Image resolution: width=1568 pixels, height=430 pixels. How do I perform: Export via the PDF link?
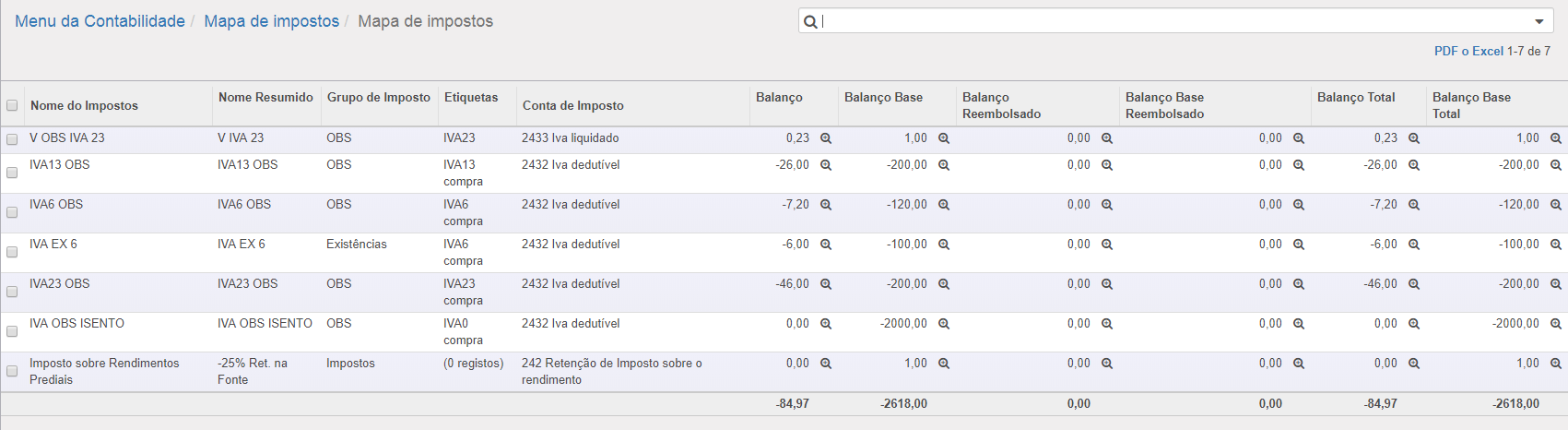[1445, 51]
